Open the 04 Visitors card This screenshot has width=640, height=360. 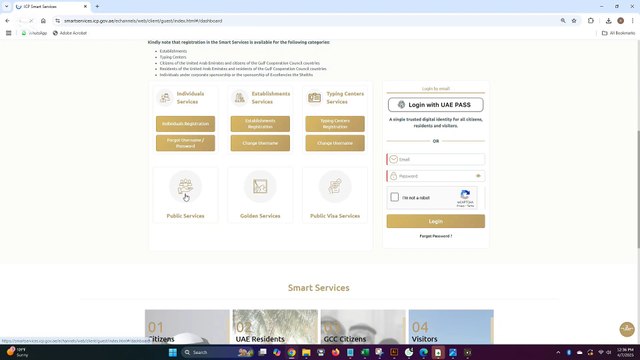[451, 327]
